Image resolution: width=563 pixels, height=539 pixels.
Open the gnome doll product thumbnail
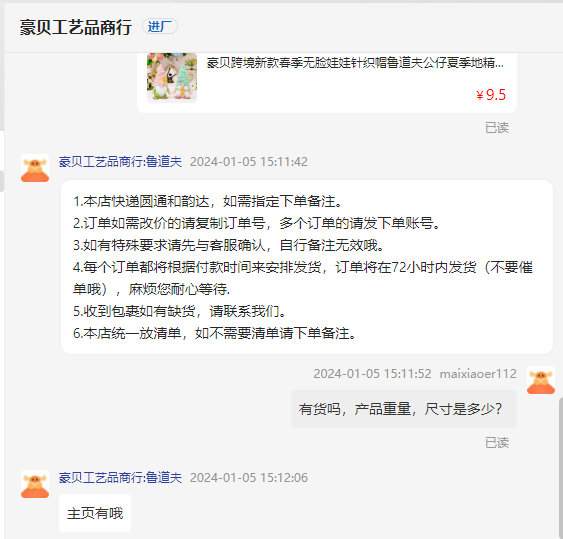[x=172, y=78]
